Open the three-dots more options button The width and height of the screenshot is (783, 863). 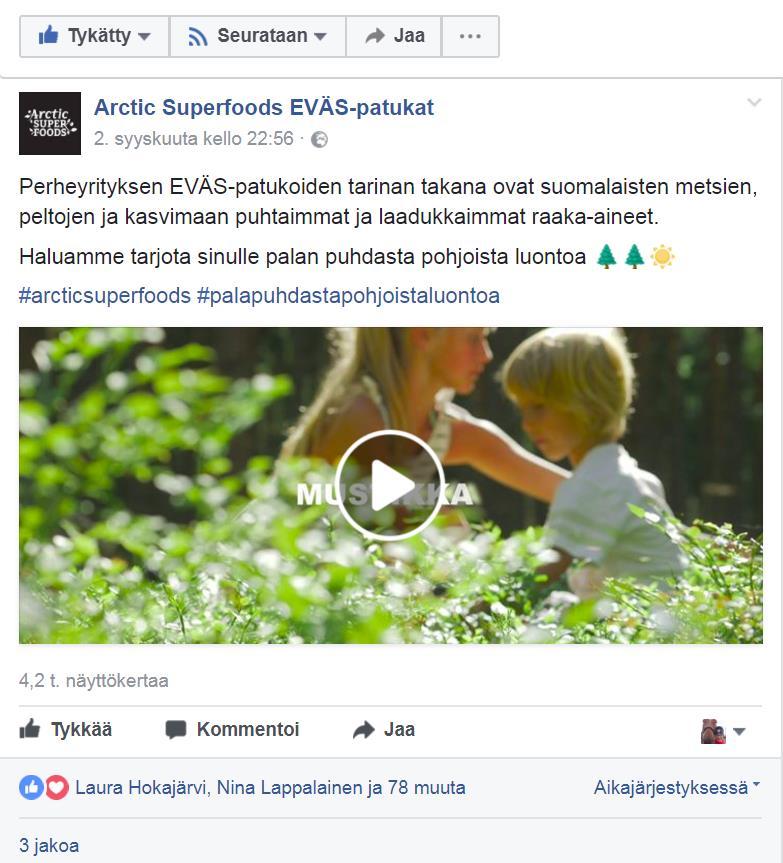click(470, 36)
